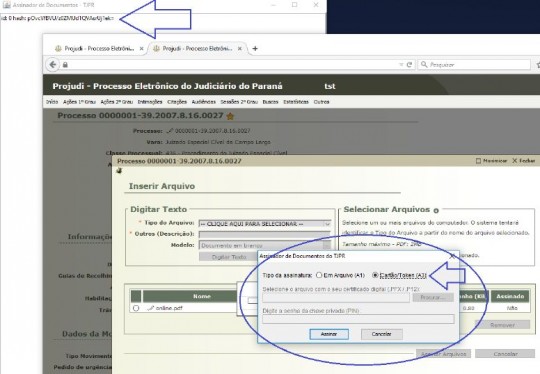Close the first Projudi browser tab
540x374 pixels.
[141, 49]
